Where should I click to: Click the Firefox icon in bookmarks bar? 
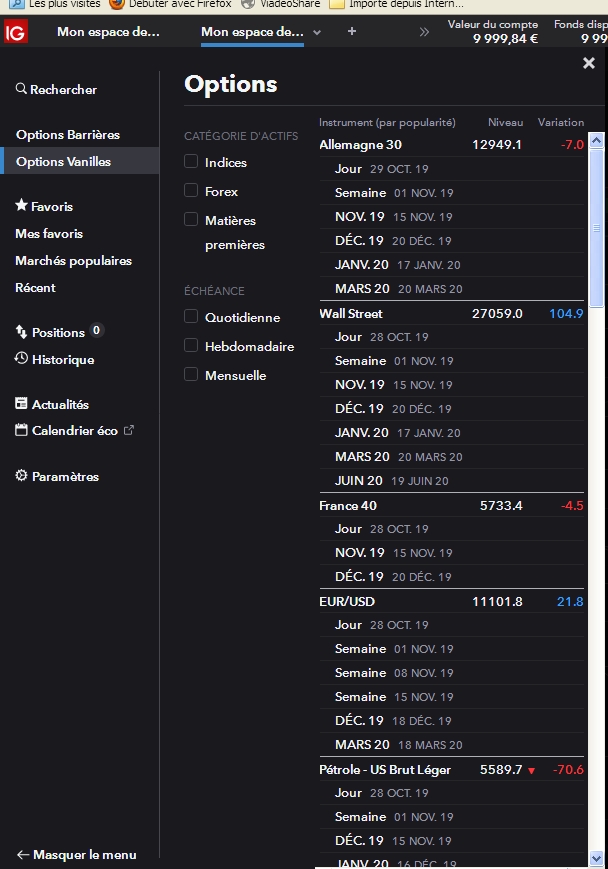click(x=116, y=4)
